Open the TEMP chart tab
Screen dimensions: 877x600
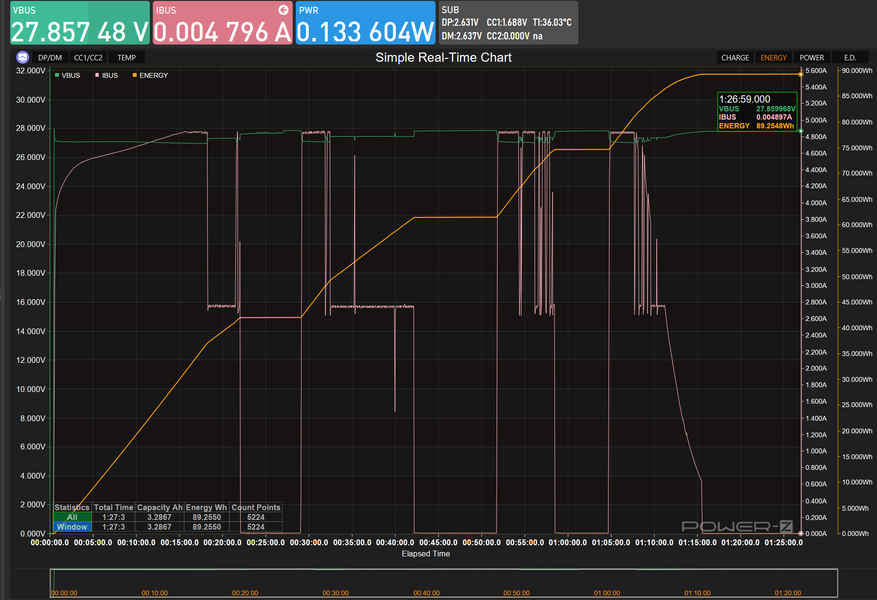126,58
